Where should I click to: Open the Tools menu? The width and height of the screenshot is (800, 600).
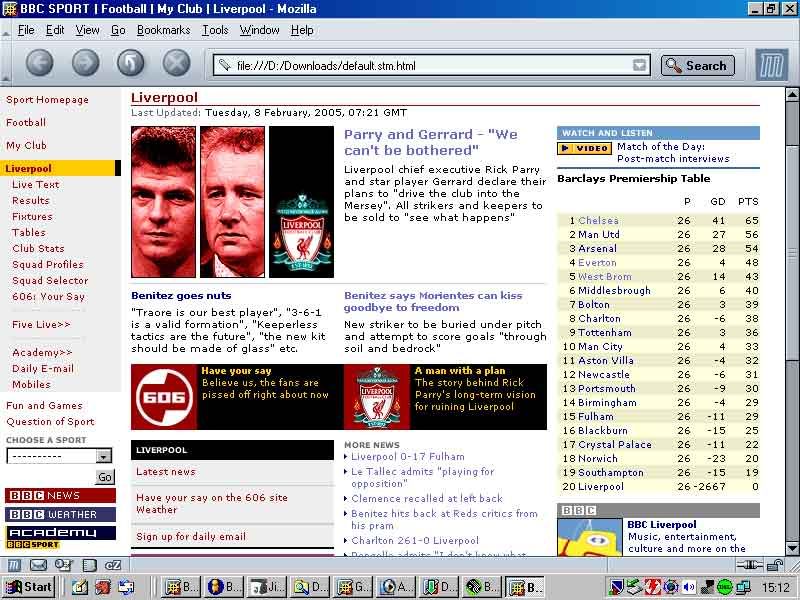coord(215,30)
